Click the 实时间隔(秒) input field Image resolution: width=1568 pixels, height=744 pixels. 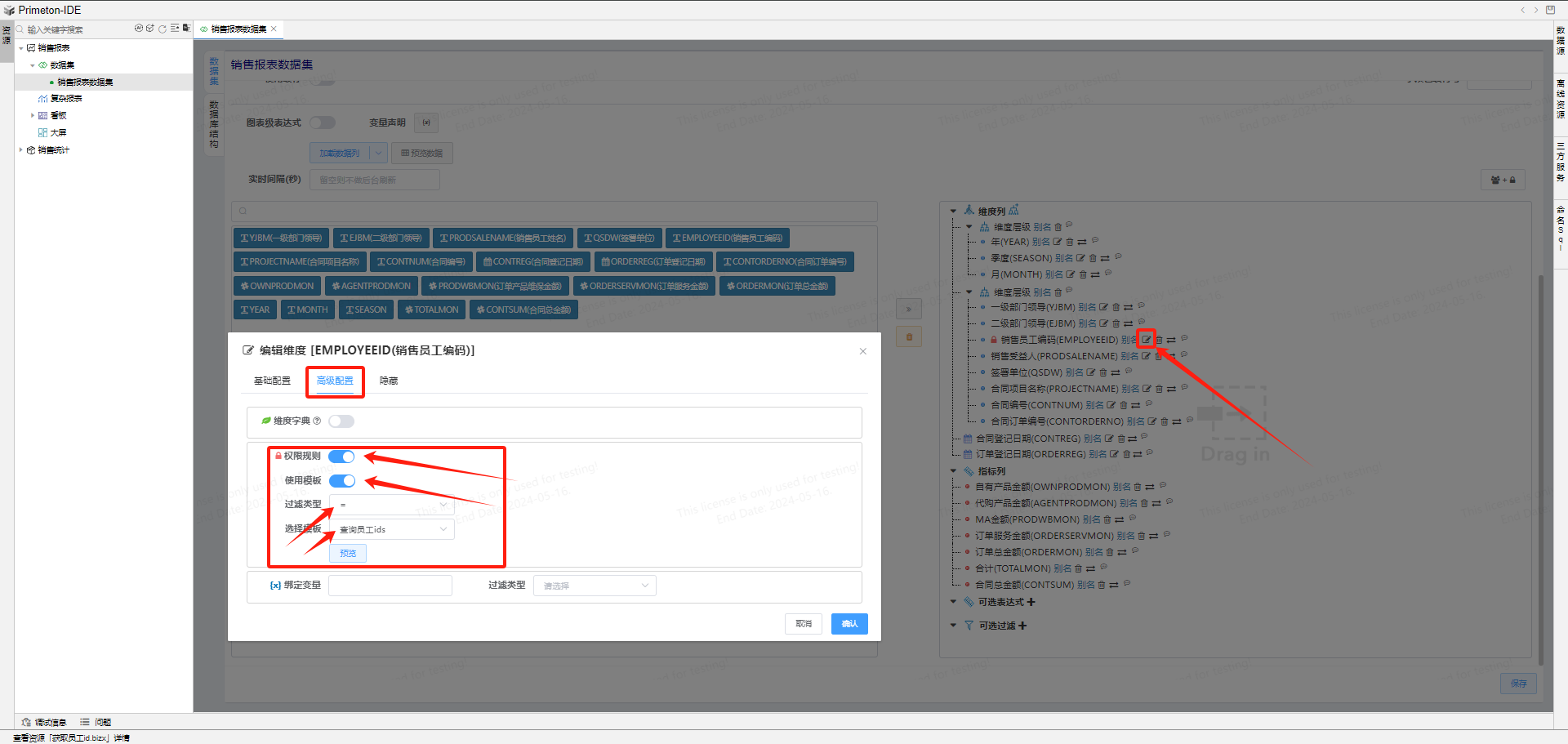375,180
